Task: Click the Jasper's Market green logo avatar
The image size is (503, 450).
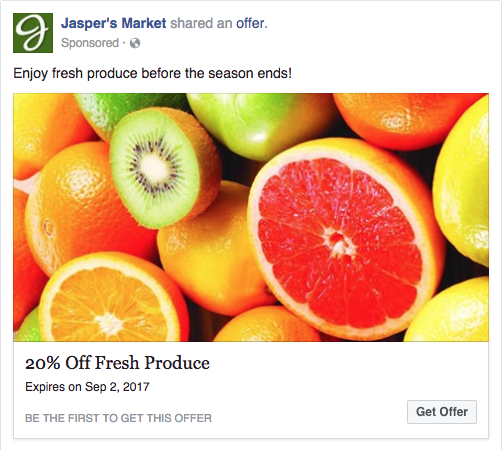Action: 33,33
